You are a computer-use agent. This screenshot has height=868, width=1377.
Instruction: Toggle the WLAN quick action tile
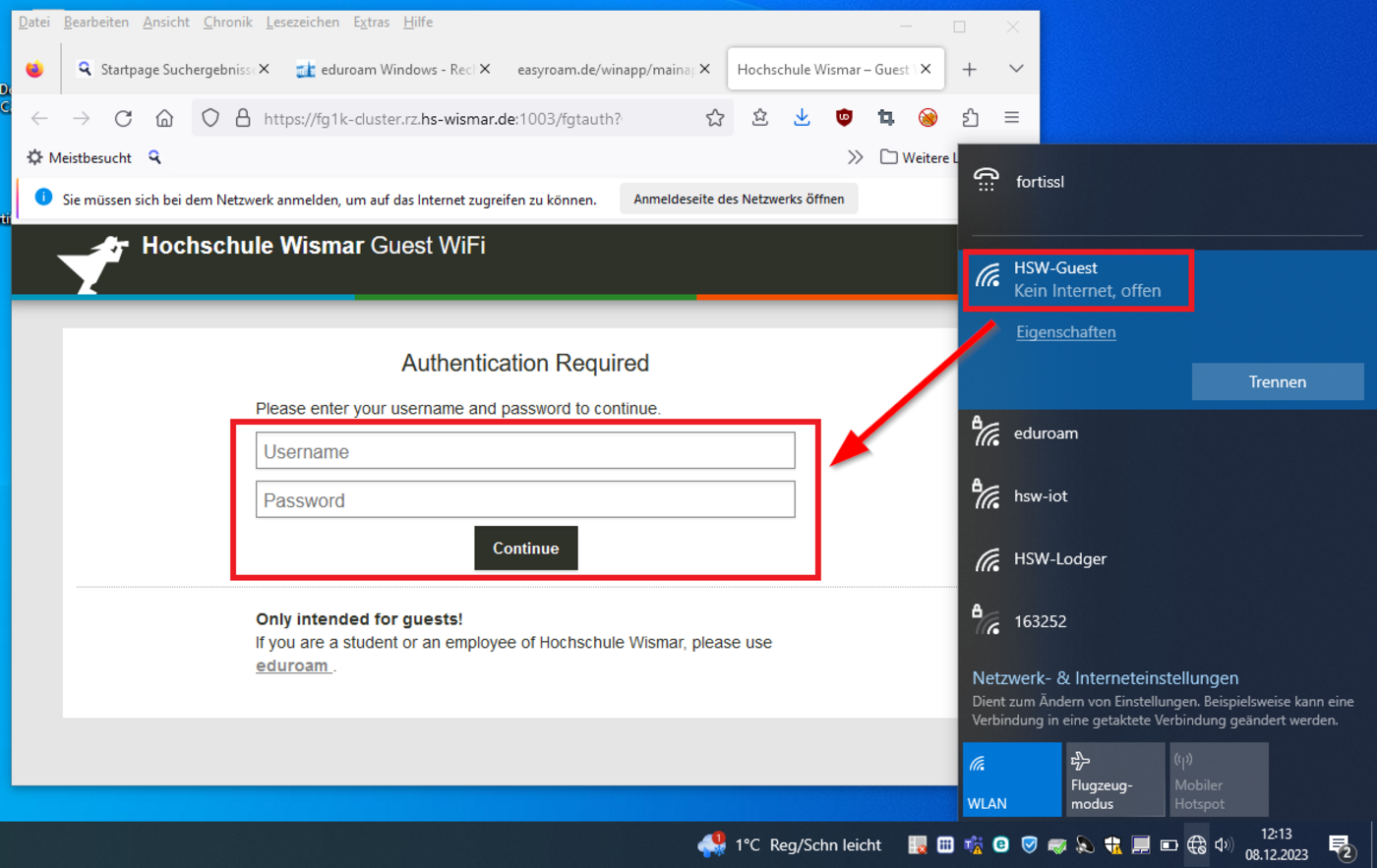[x=1011, y=780]
